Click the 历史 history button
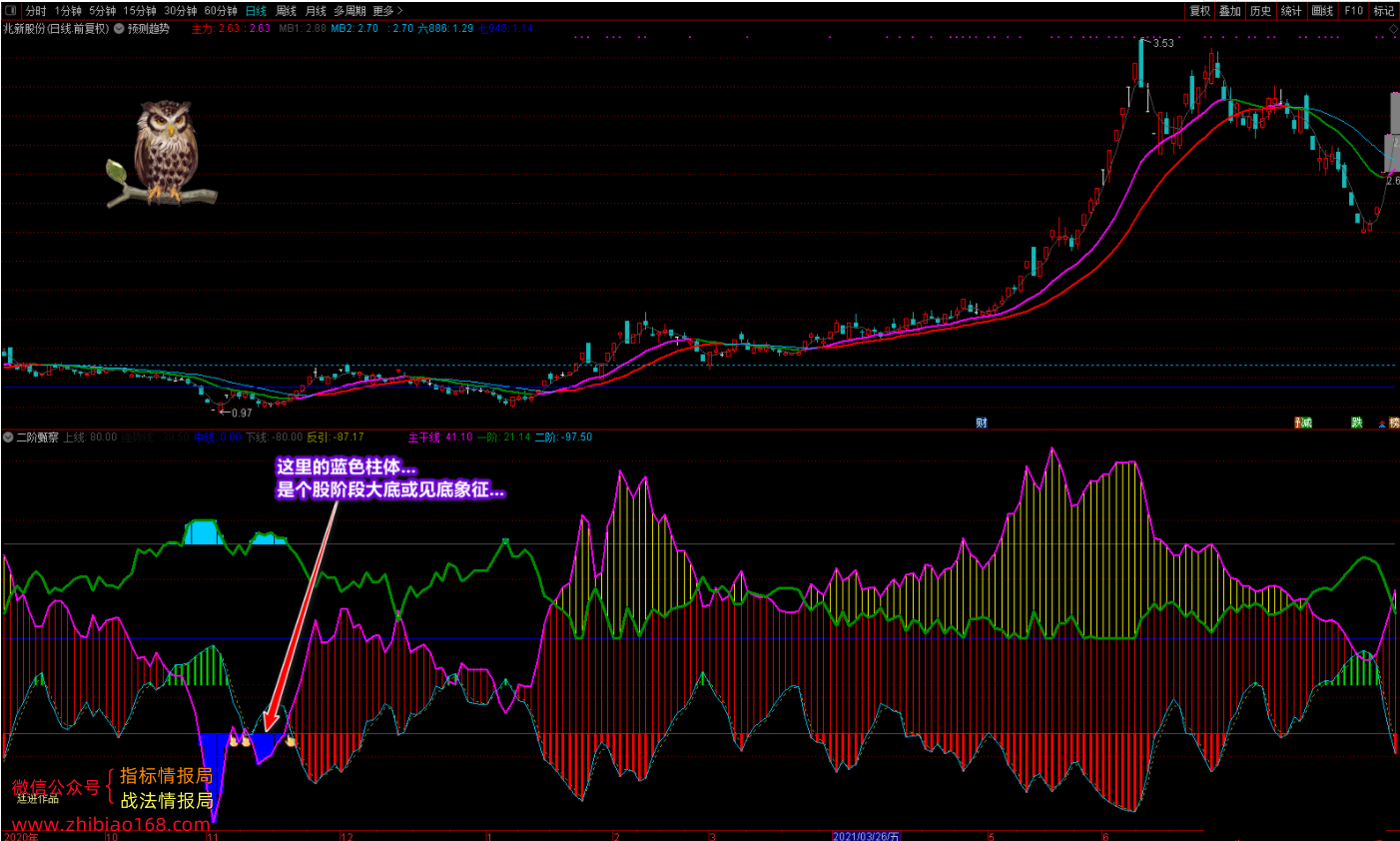Screen dimensions: 1400x841 [1260, 11]
